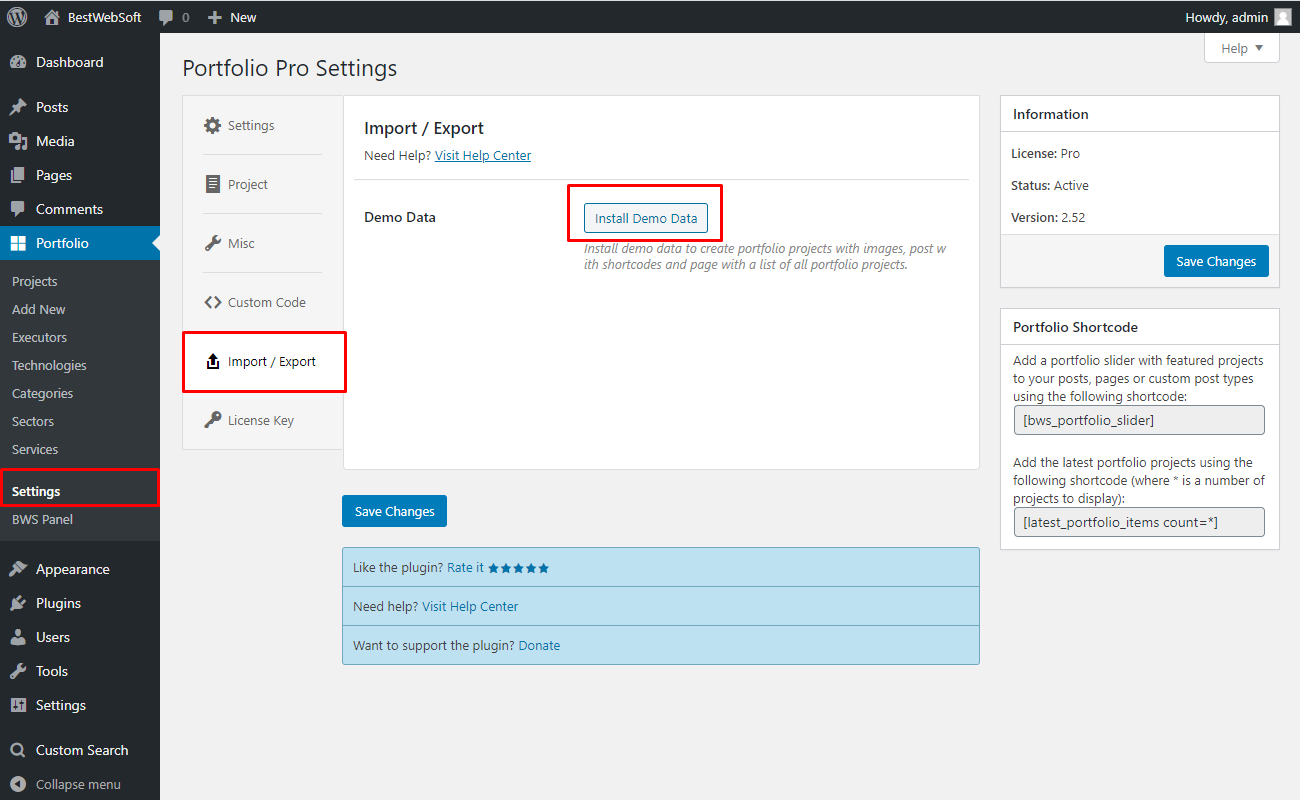
Task: Open Visit Help Center link in blue box
Action: tap(470, 606)
